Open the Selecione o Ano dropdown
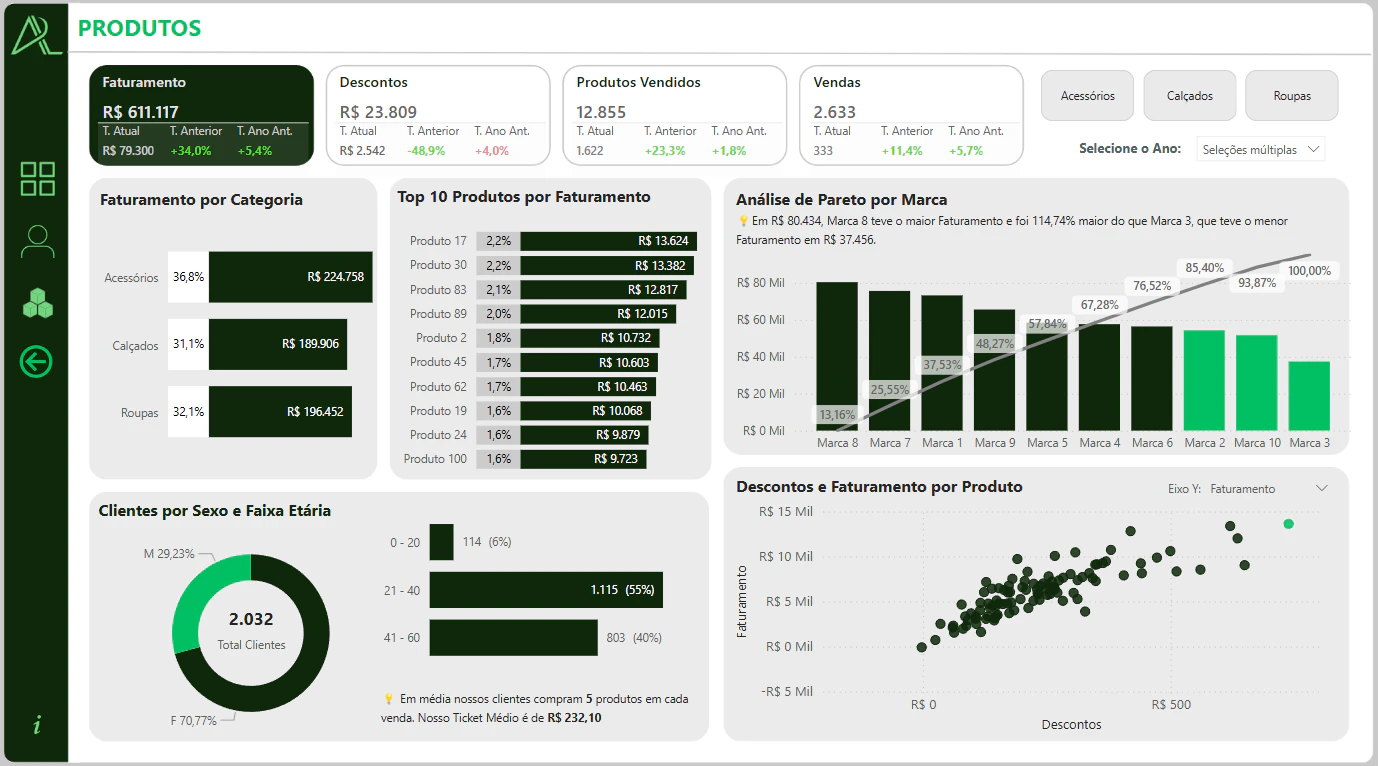This screenshot has height=766, width=1378. 1260,149
